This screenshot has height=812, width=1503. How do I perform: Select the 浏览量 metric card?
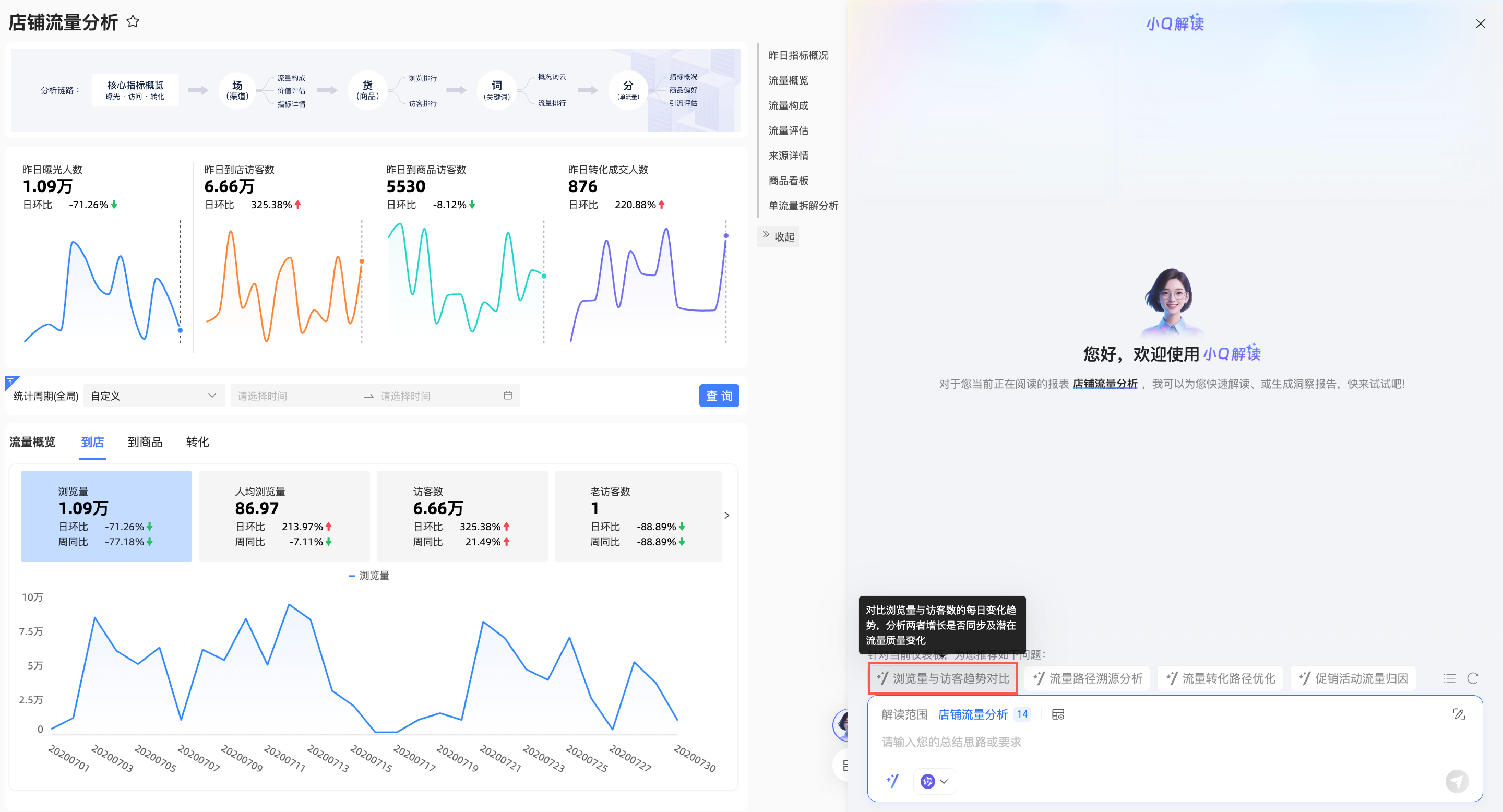pyautogui.click(x=106, y=516)
